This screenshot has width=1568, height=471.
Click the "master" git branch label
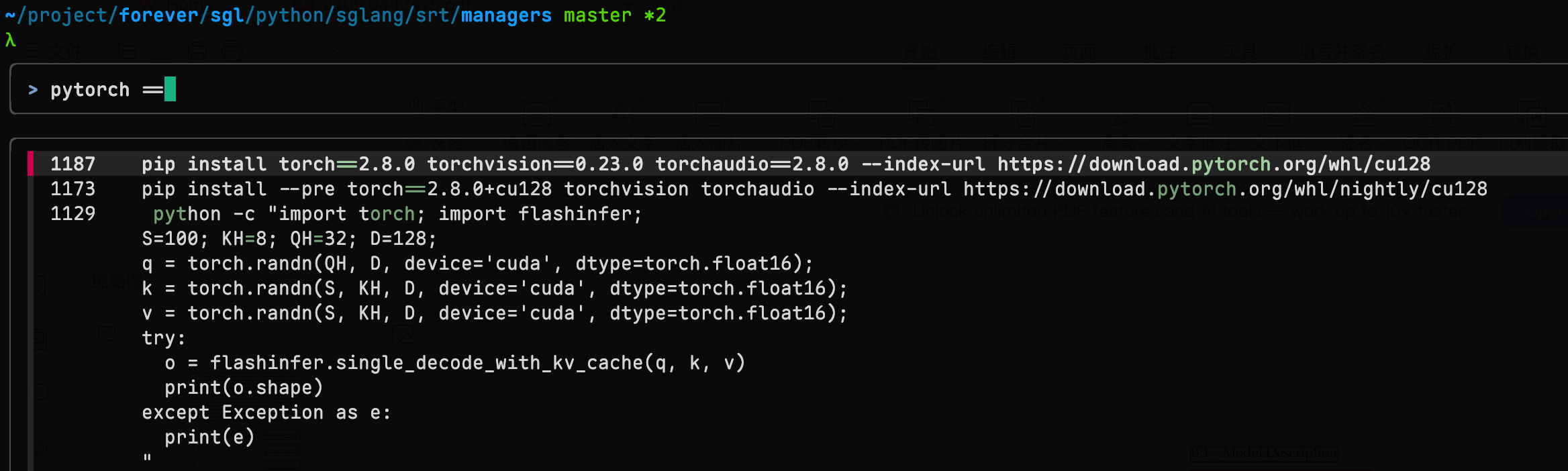pyautogui.click(x=597, y=15)
